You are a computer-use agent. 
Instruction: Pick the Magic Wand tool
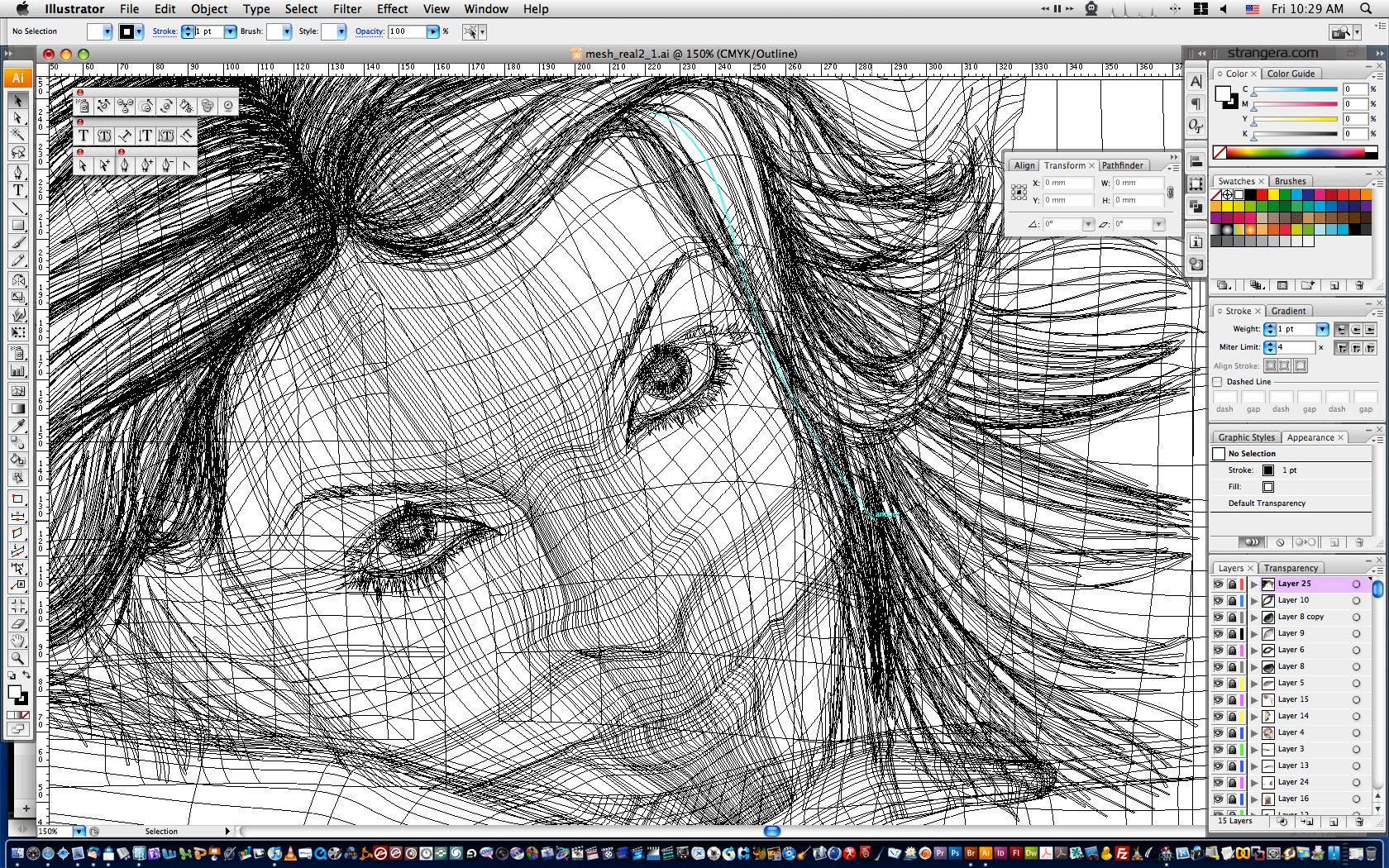pos(17,135)
